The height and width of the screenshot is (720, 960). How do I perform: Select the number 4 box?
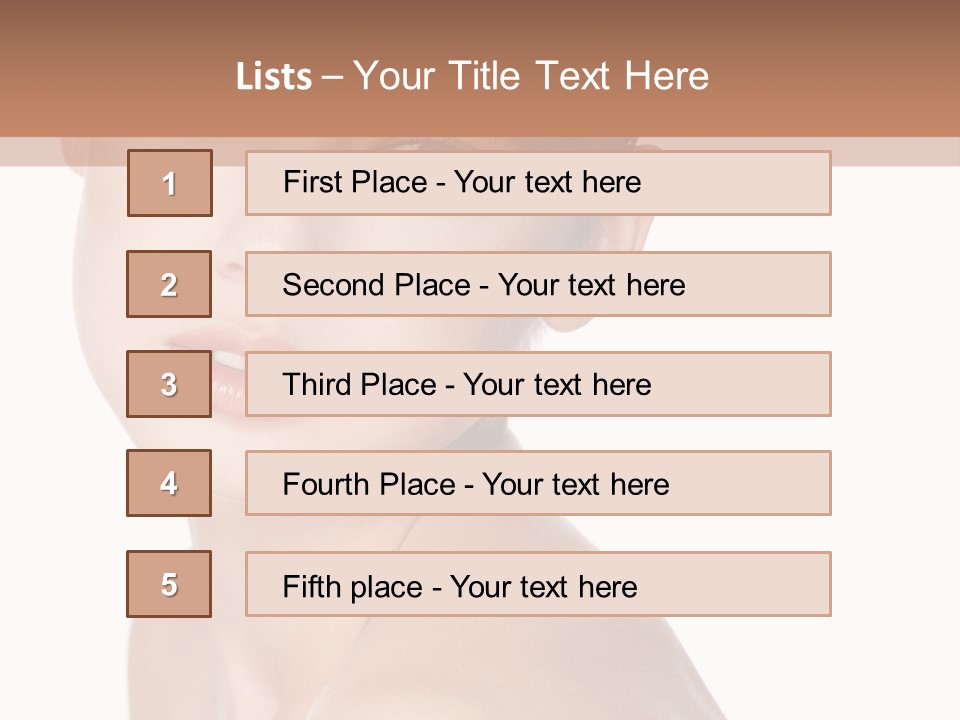(x=169, y=483)
